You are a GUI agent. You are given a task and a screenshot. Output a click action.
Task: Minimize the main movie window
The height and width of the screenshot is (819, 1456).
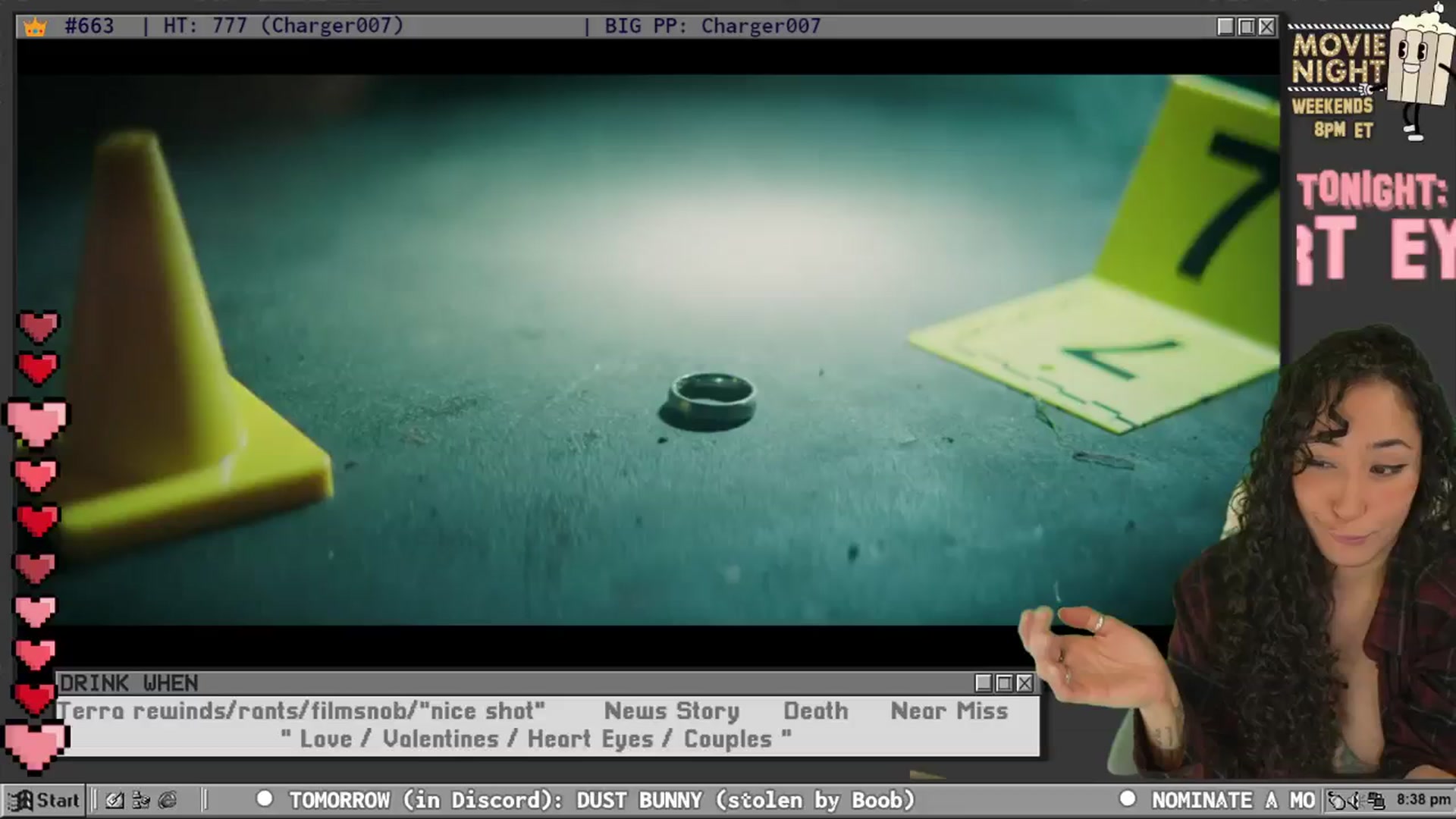[x=1225, y=27]
